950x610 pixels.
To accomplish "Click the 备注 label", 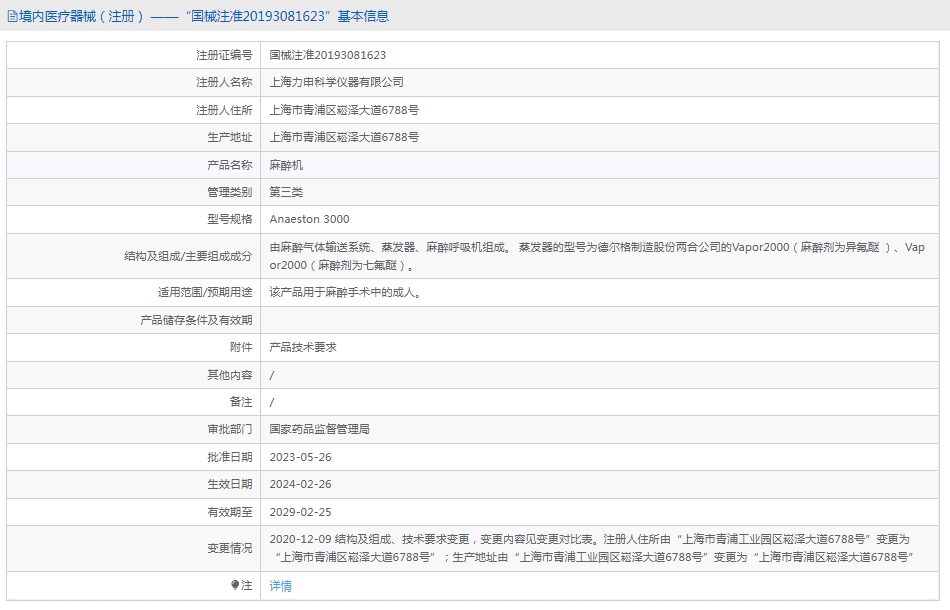I will 241,402.
